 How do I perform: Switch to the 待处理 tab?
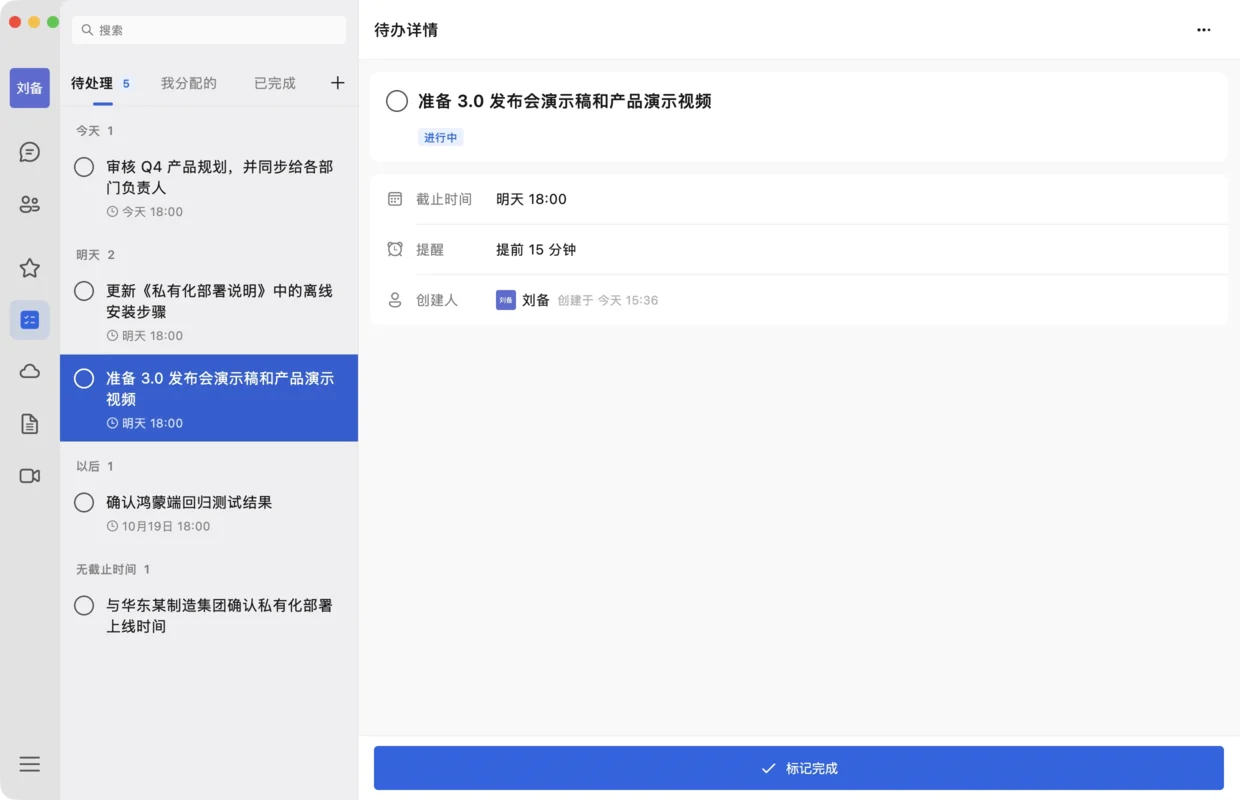point(92,83)
